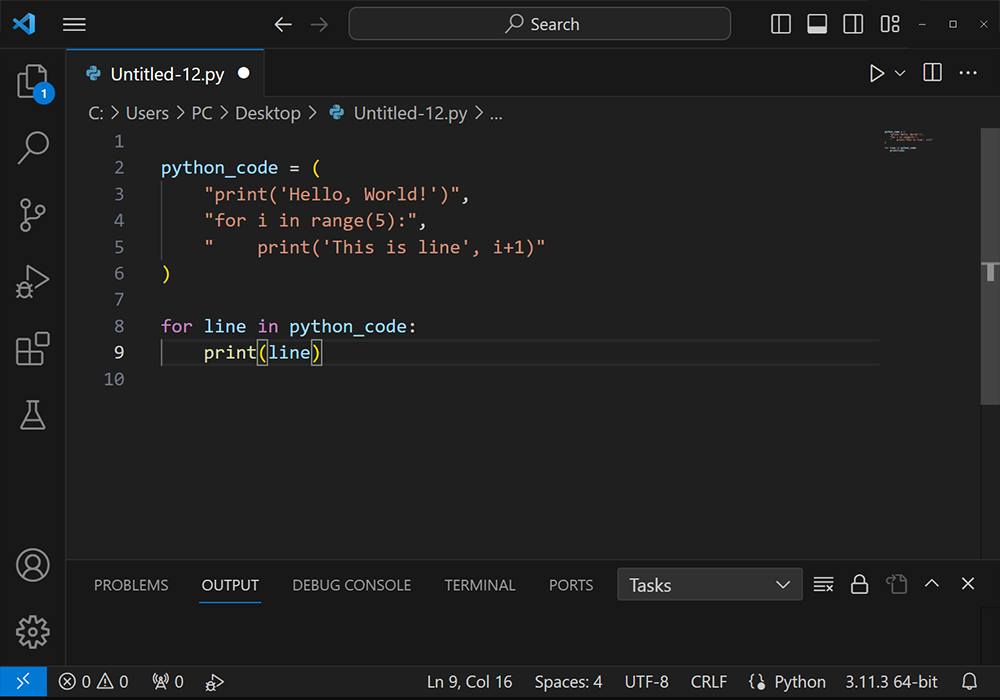This screenshot has height=700, width=1000.
Task: Click the editor vertical scrollbar
Action: 990,266
